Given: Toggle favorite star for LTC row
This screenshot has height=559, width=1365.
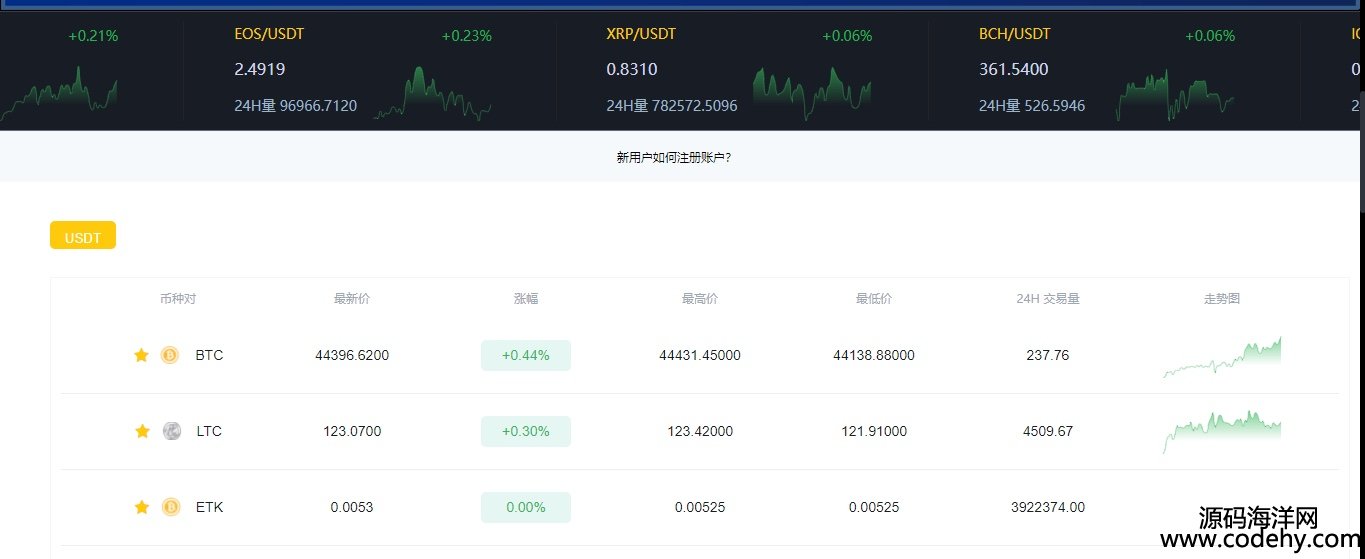Looking at the screenshot, I should 142,431.
